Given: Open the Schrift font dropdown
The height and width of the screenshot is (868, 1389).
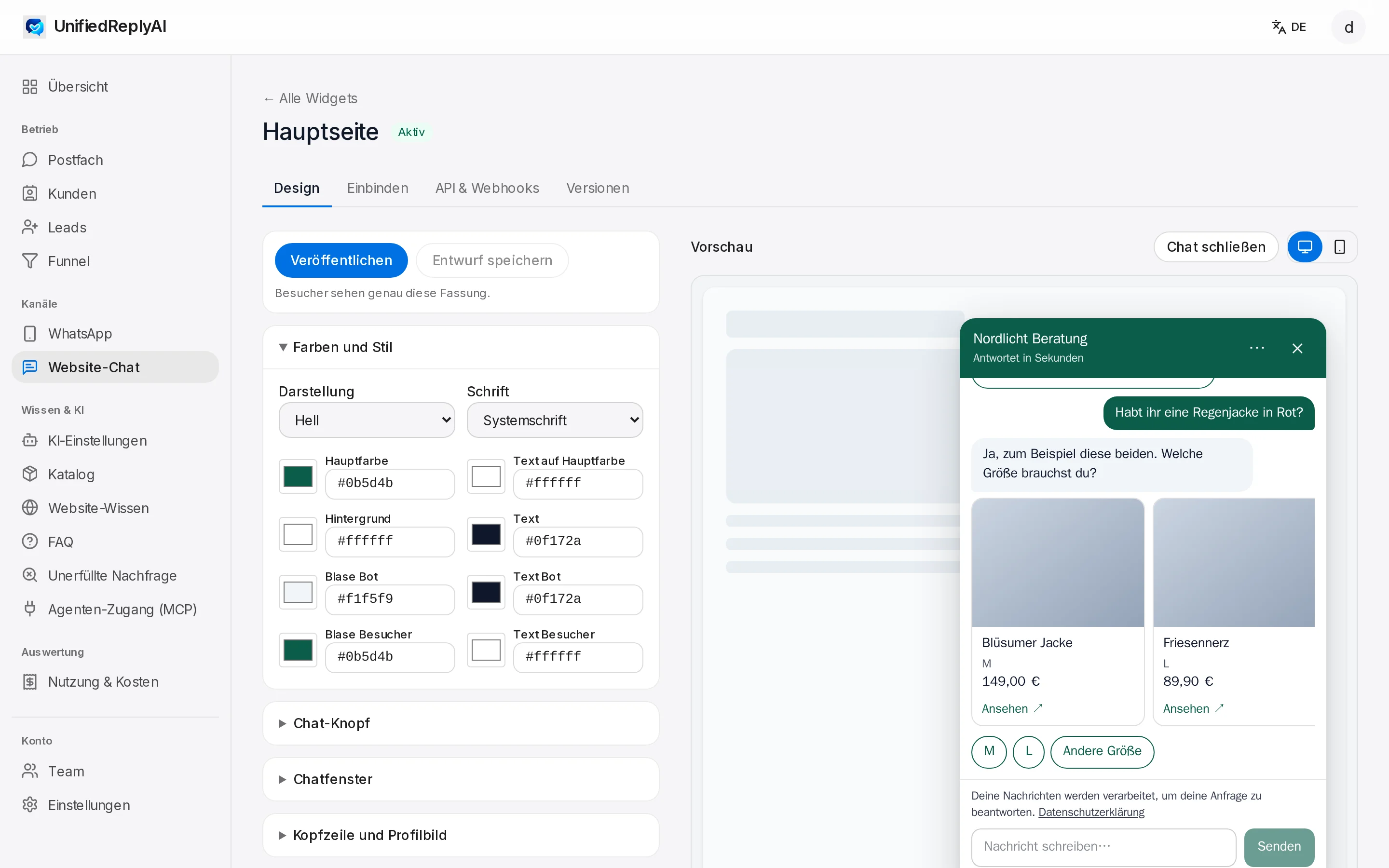Looking at the screenshot, I should tap(555, 420).
